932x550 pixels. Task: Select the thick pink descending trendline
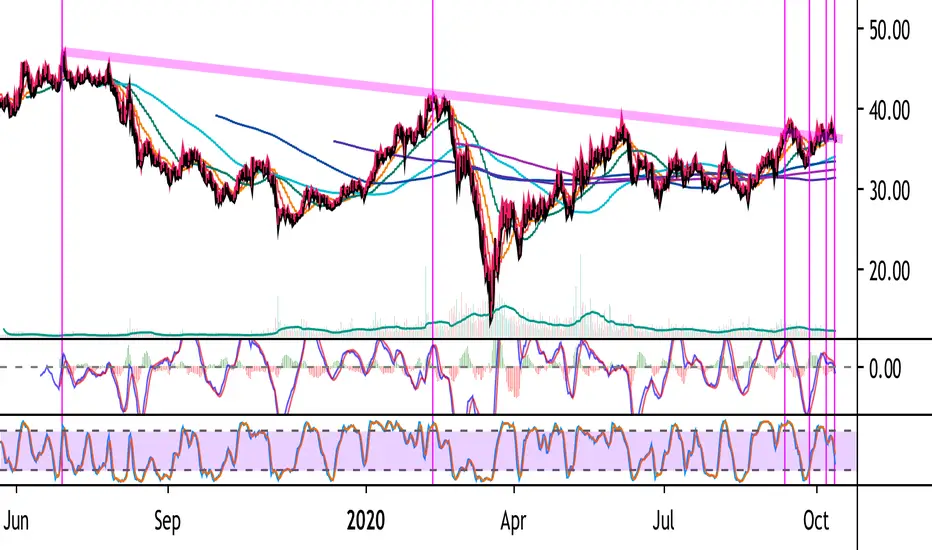coord(452,95)
